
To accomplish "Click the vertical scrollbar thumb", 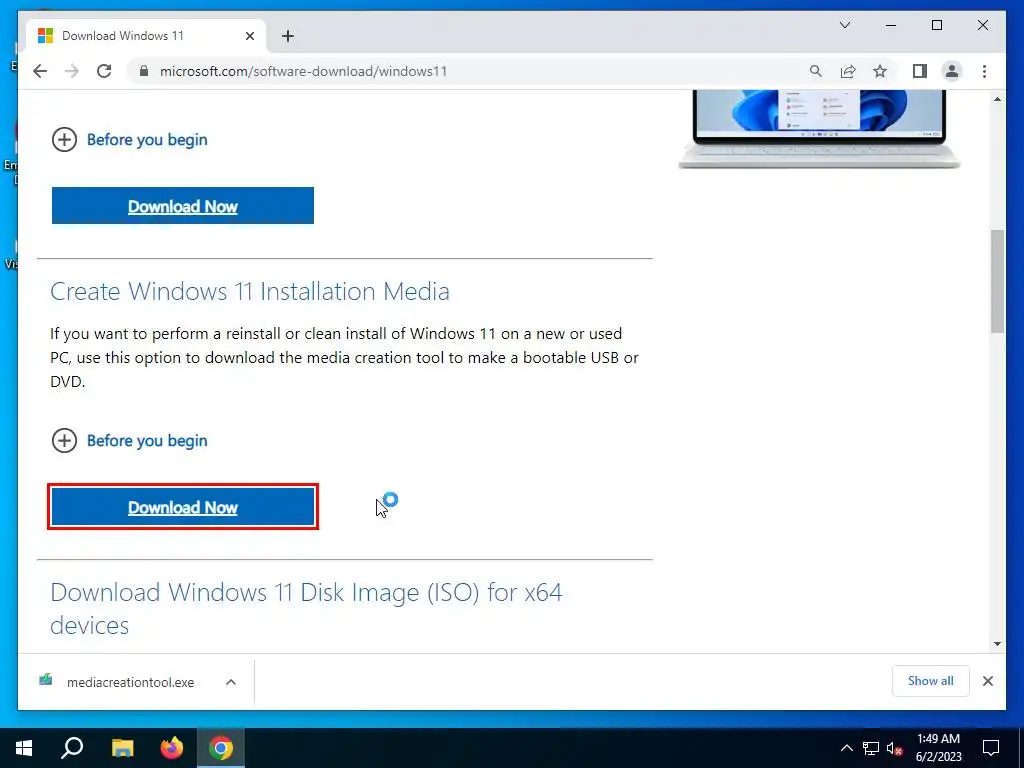I will [997, 281].
